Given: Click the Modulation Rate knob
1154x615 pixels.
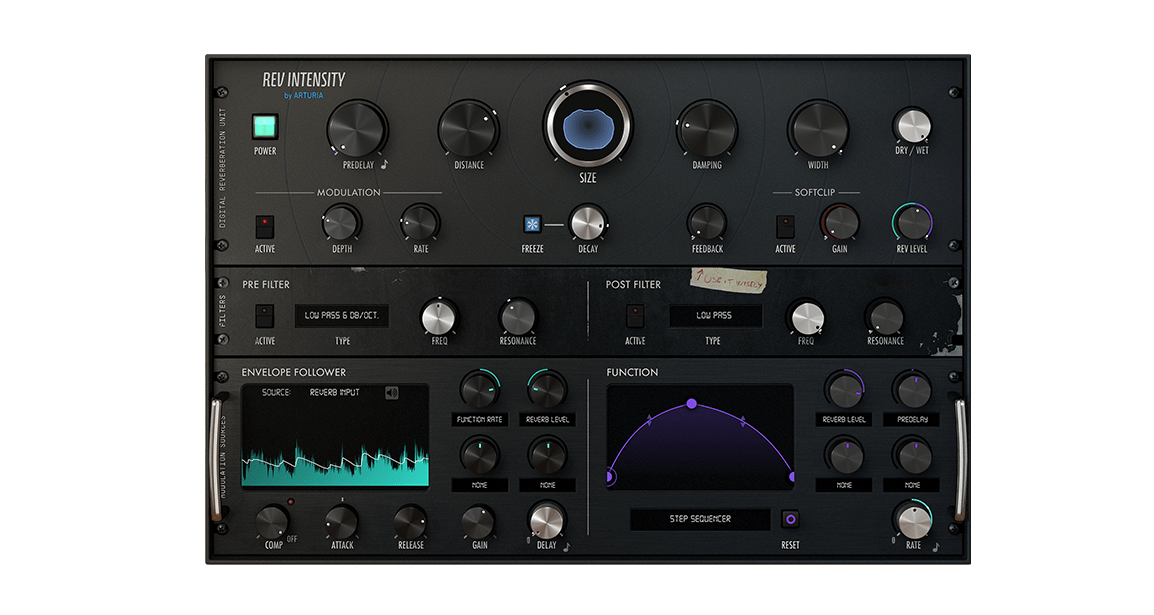Looking at the screenshot, I should click(x=420, y=223).
